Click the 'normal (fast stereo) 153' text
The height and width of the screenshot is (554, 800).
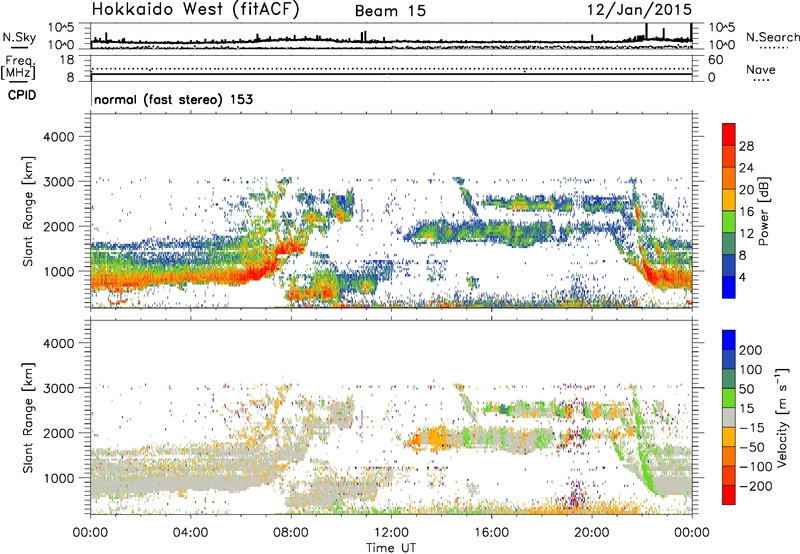(173, 99)
